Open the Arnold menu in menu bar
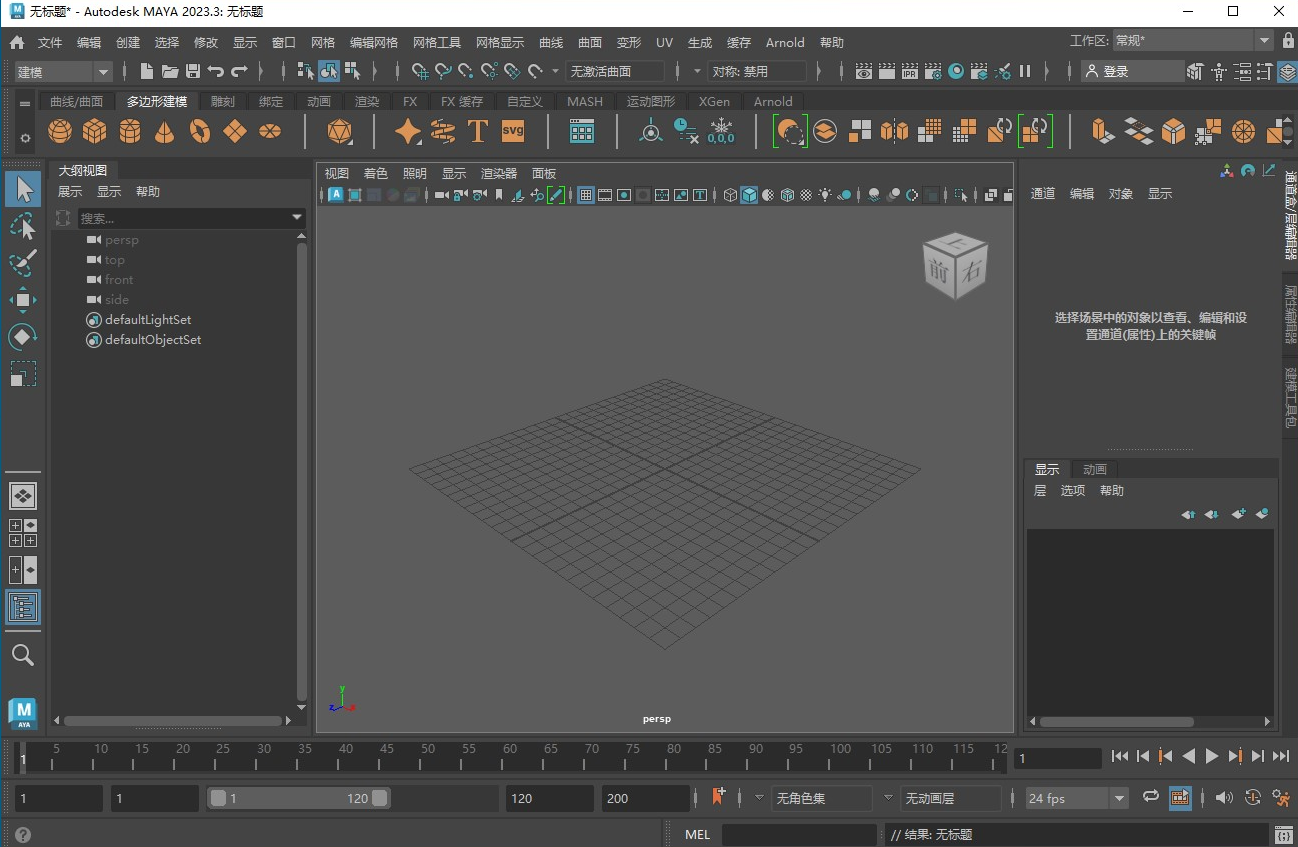1298x847 pixels. [785, 43]
